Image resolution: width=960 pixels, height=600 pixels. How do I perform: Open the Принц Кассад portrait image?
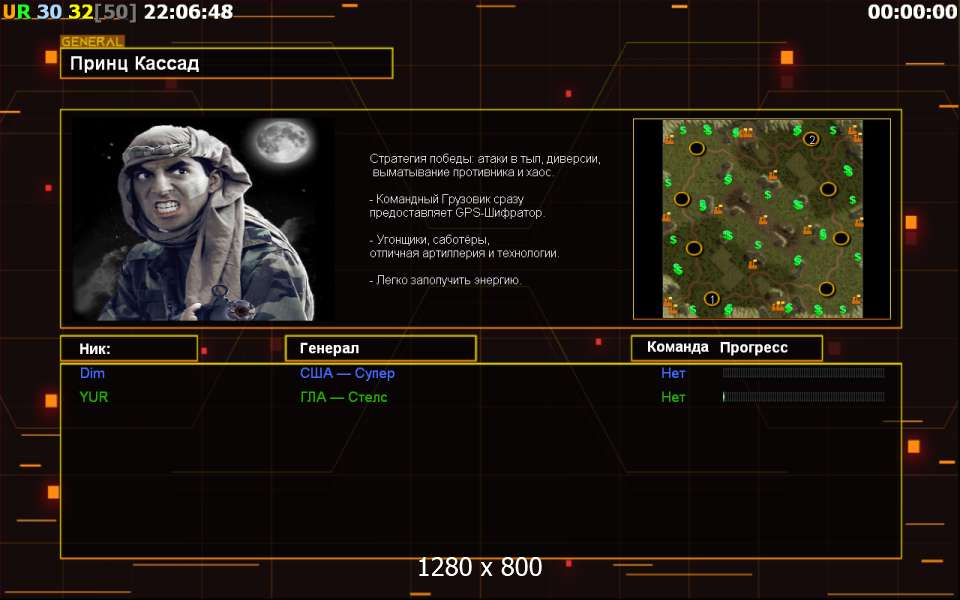pos(200,218)
